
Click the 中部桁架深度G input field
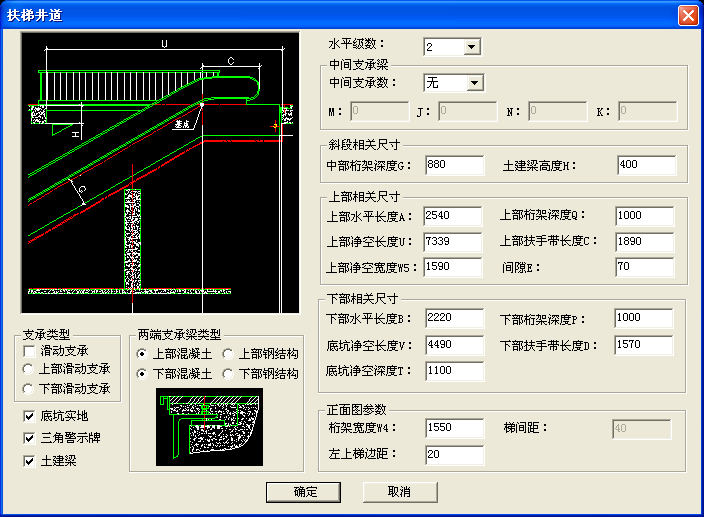point(454,165)
